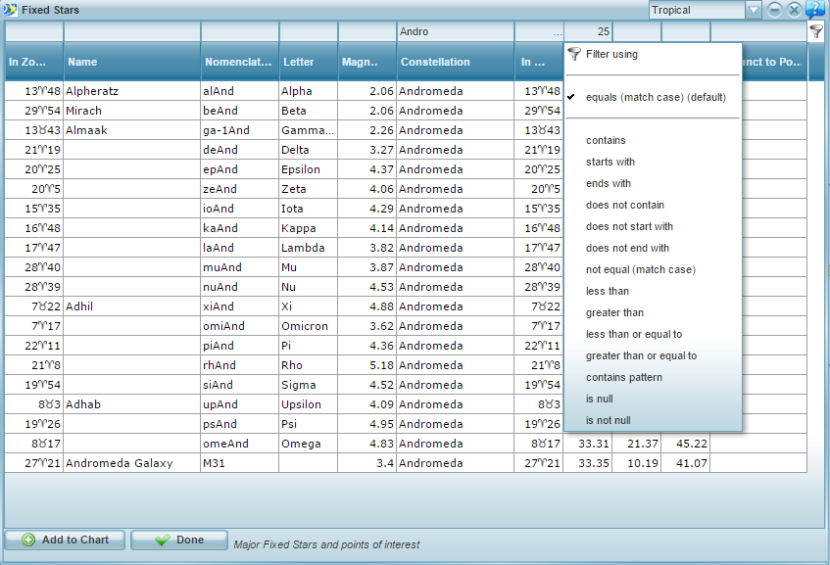Click the minimize button next to the Tropical dropdown
Image resolution: width=830 pixels, height=565 pixels.
(x=775, y=10)
